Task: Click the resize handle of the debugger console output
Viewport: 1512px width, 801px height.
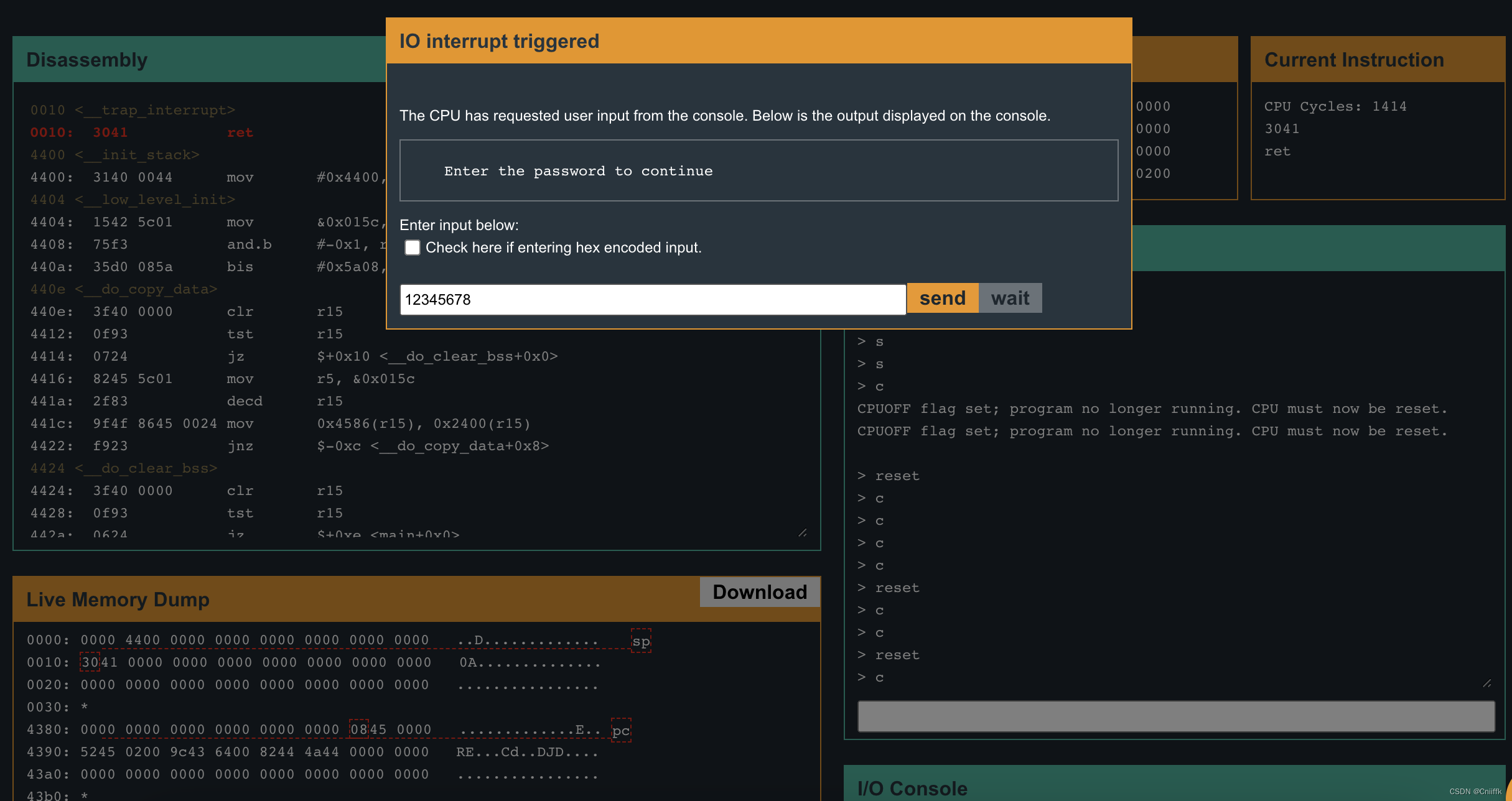Action: (x=1487, y=683)
